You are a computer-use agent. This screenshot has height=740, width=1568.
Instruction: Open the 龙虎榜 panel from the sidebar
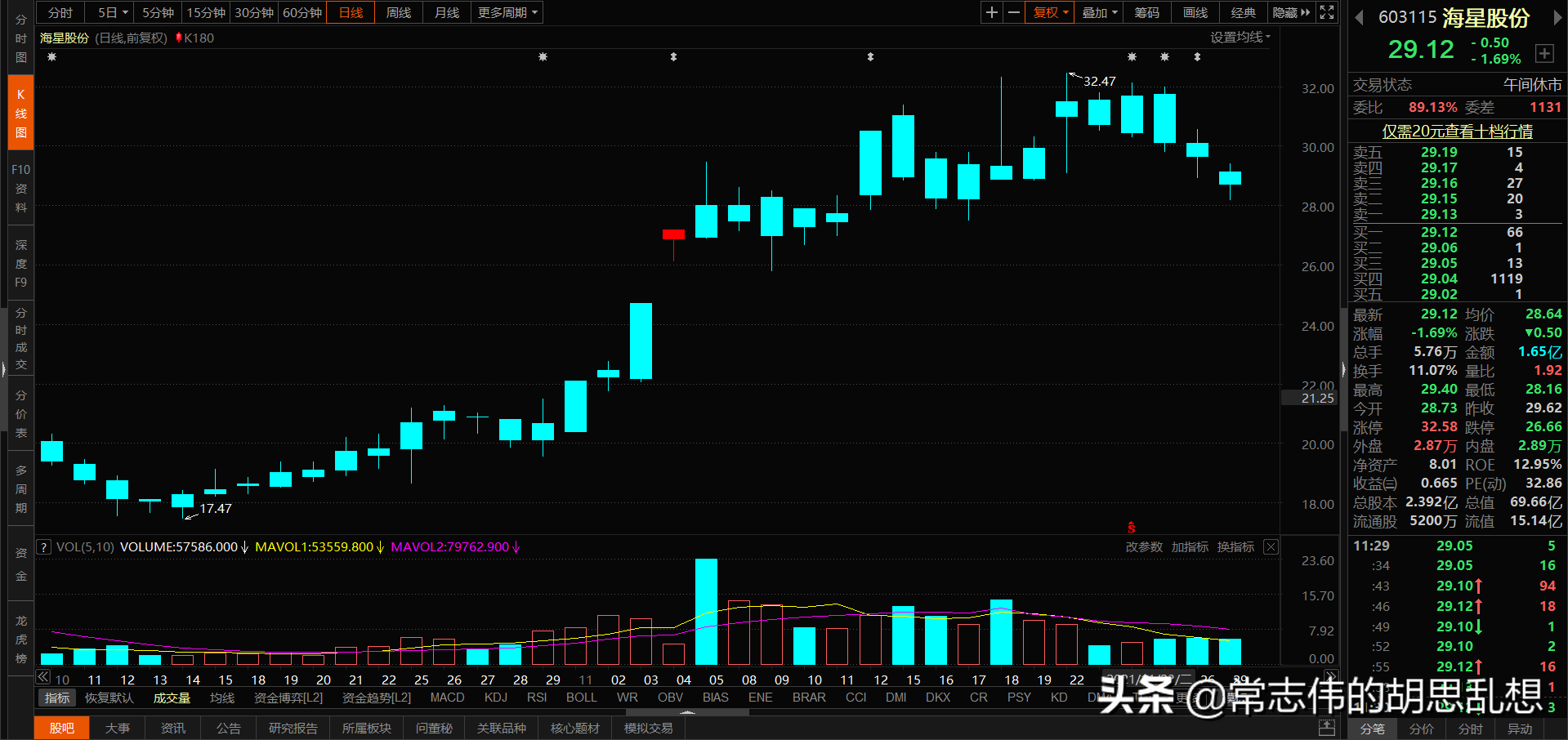click(x=20, y=638)
